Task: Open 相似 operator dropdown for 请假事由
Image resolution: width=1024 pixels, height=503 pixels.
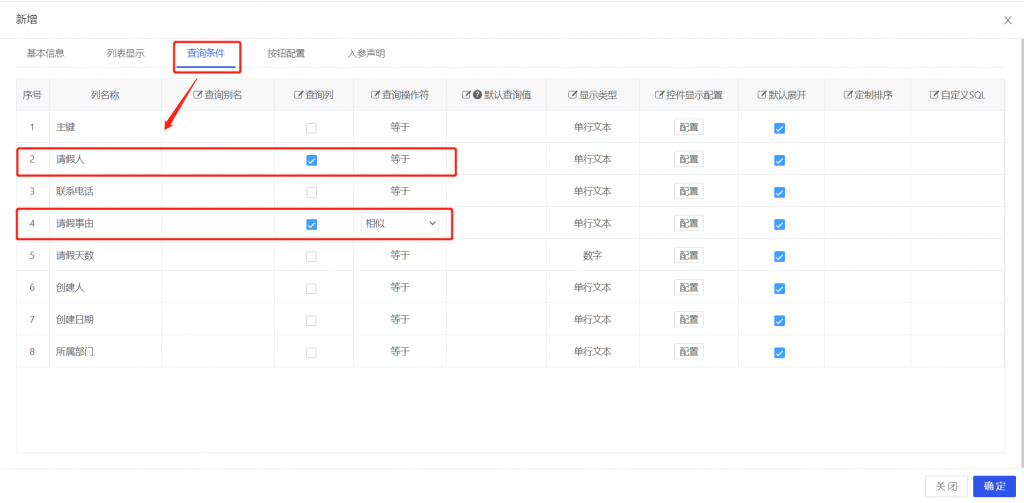Action: pyautogui.click(x=400, y=224)
